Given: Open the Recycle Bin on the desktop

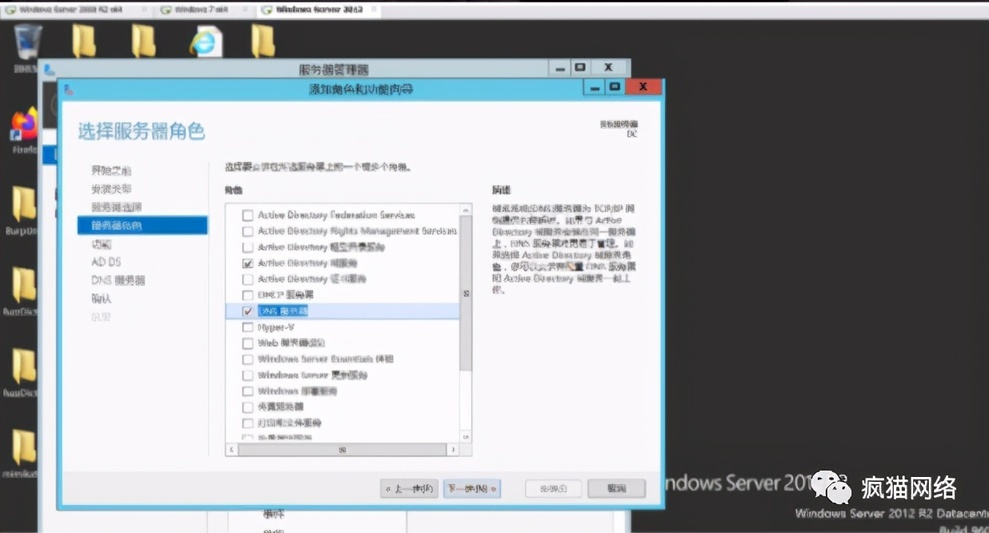Looking at the screenshot, I should (x=27, y=42).
